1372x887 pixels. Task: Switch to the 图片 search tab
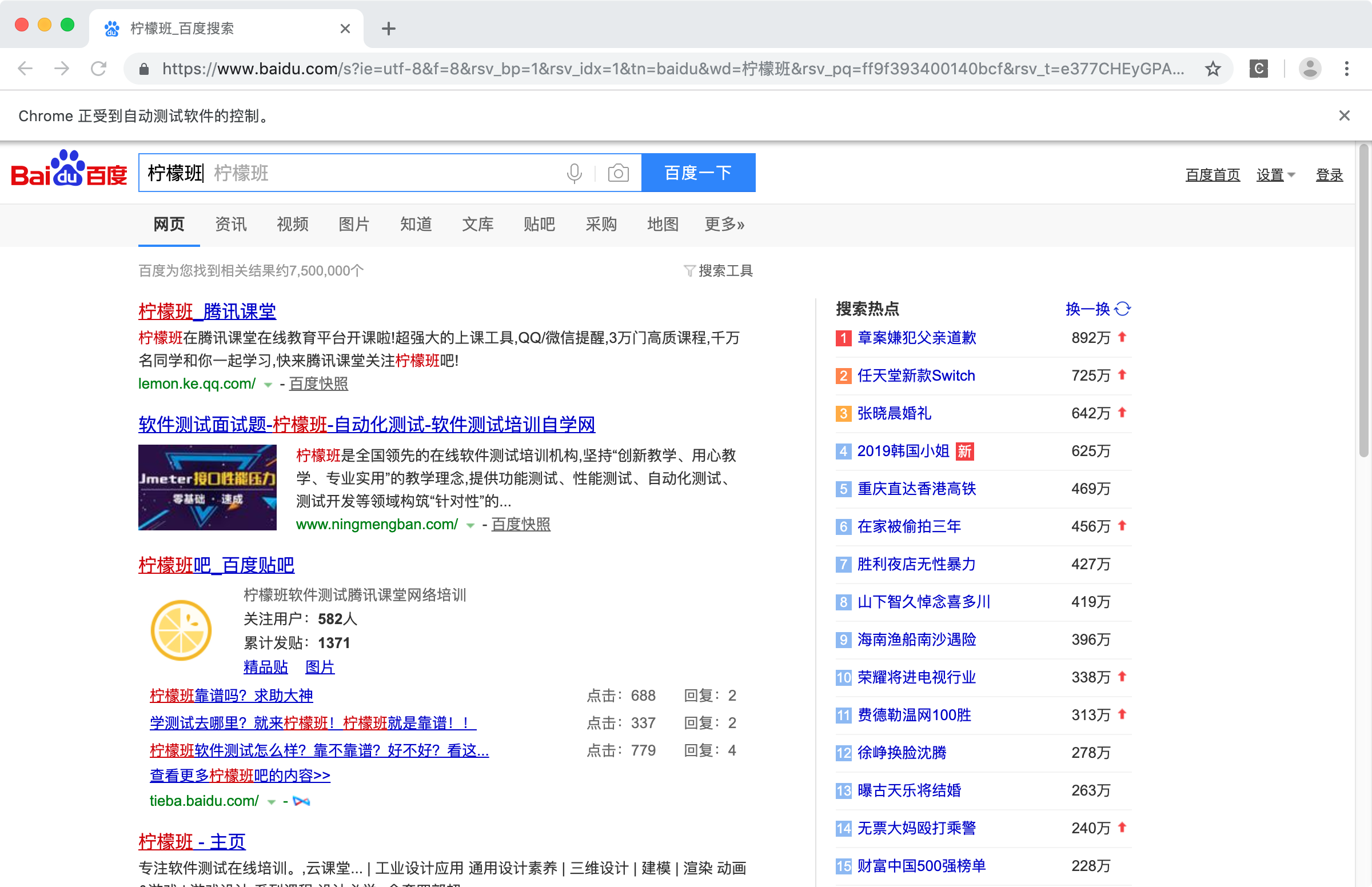pyautogui.click(x=354, y=224)
